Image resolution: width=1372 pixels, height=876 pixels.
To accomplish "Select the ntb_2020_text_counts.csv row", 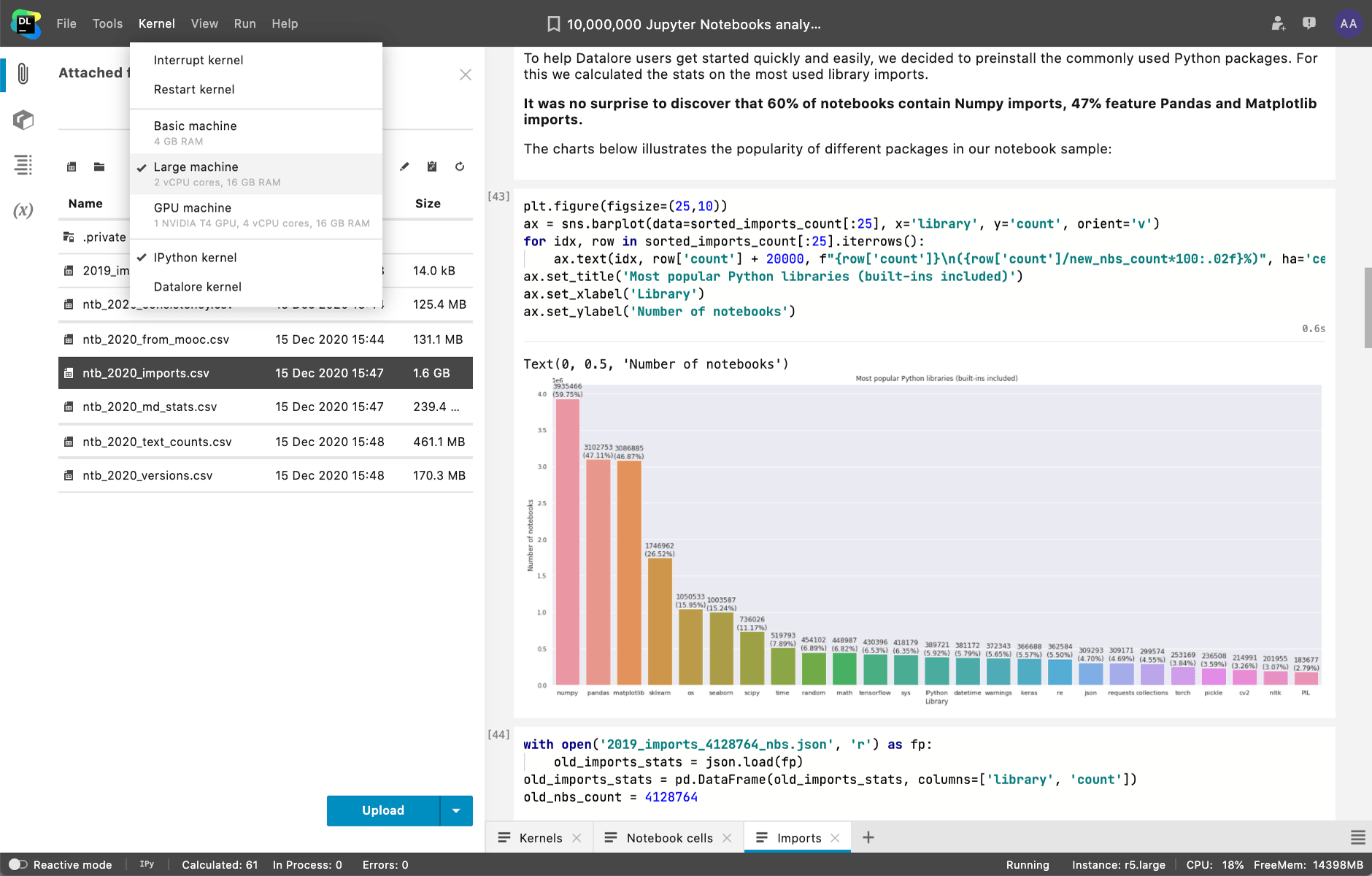I will click(266, 442).
